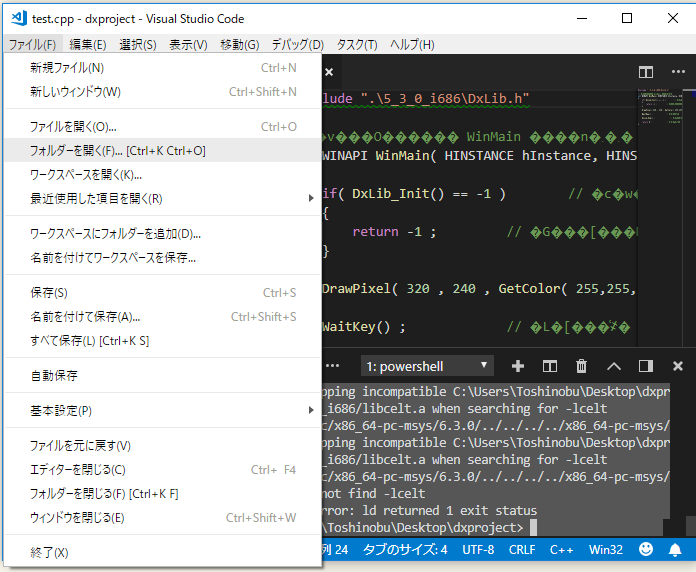Click Win32 configuration in status bar

(605, 549)
